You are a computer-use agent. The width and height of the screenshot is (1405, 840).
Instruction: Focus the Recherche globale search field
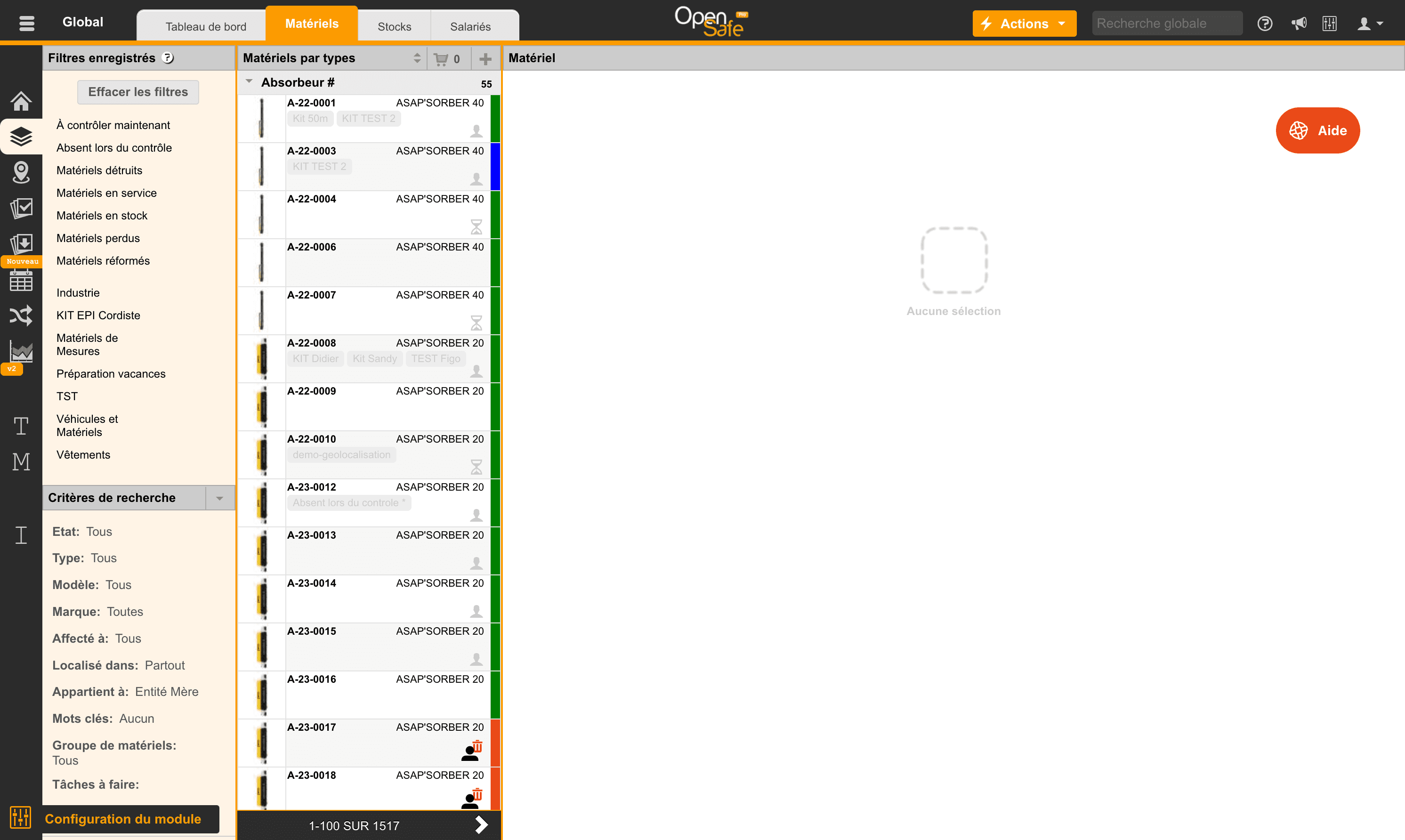[x=1167, y=23]
